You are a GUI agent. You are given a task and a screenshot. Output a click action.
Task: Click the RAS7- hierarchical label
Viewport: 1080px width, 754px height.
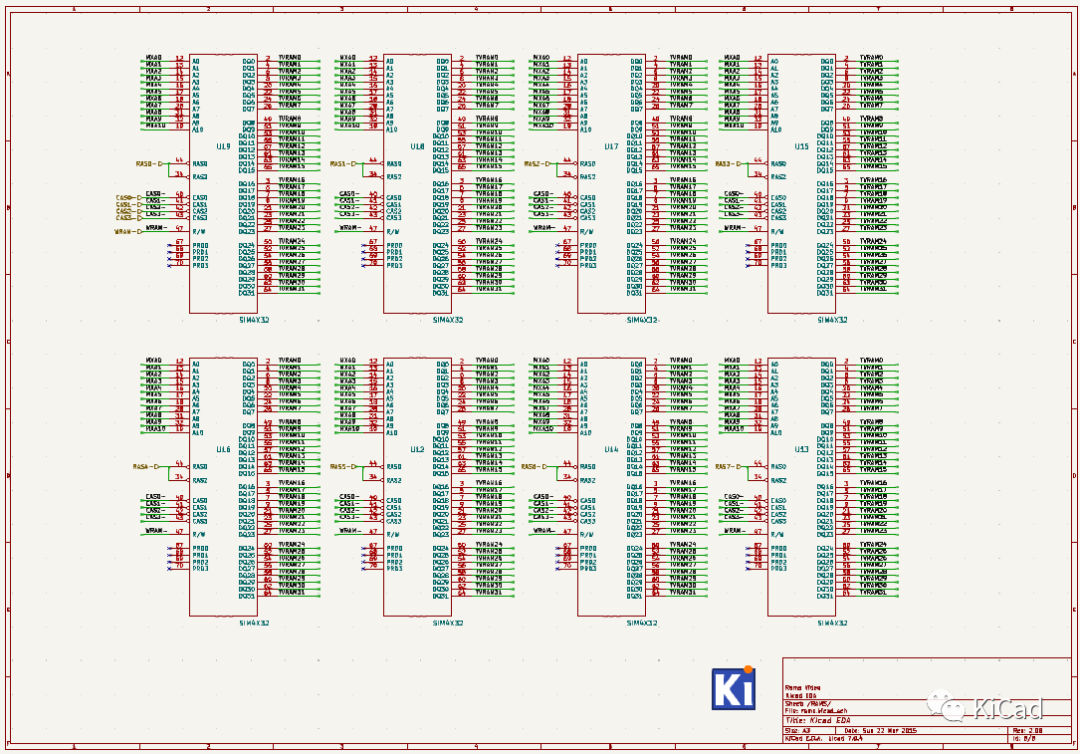click(x=729, y=467)
